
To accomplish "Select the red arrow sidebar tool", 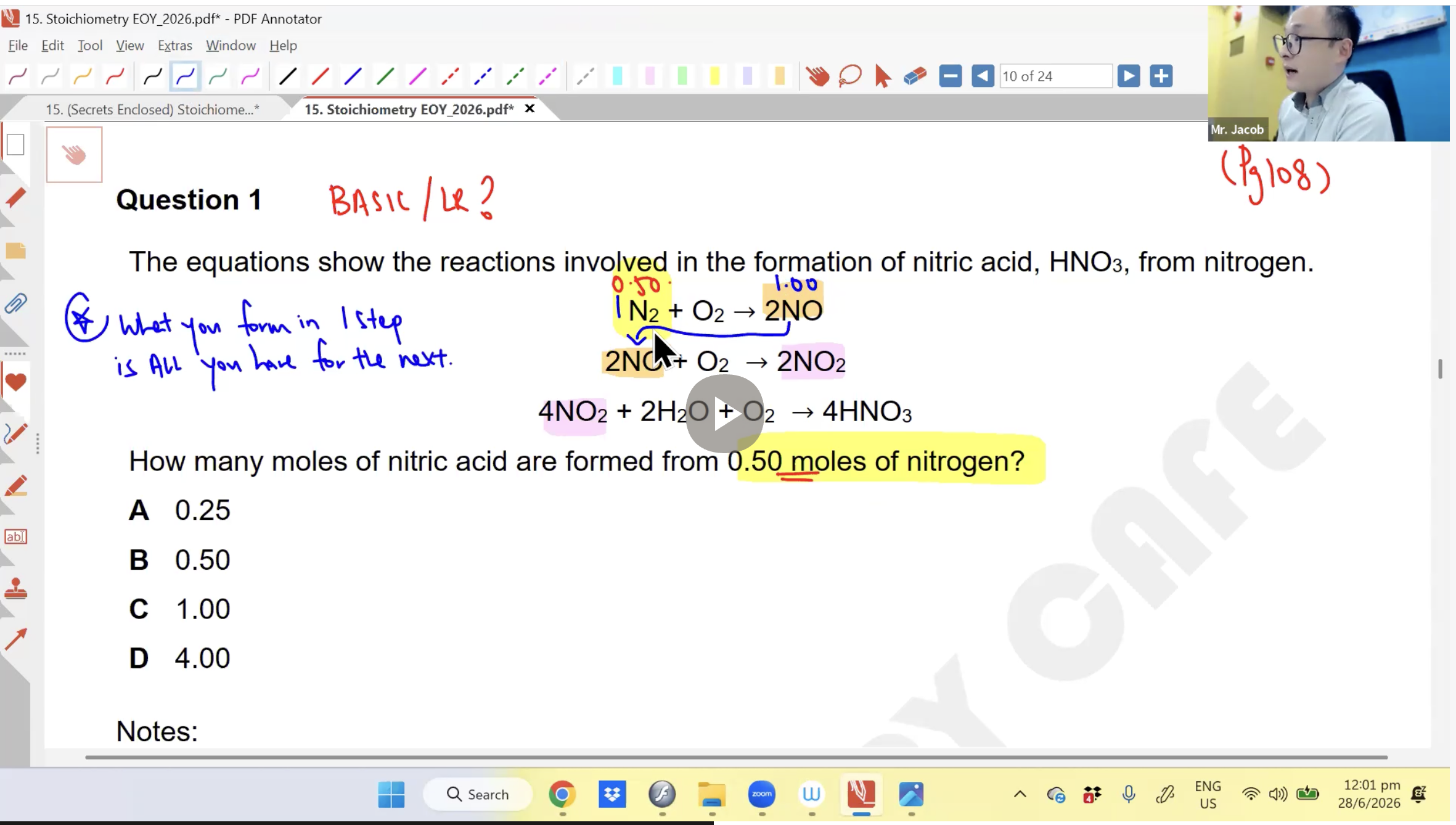I will point(15,639).
